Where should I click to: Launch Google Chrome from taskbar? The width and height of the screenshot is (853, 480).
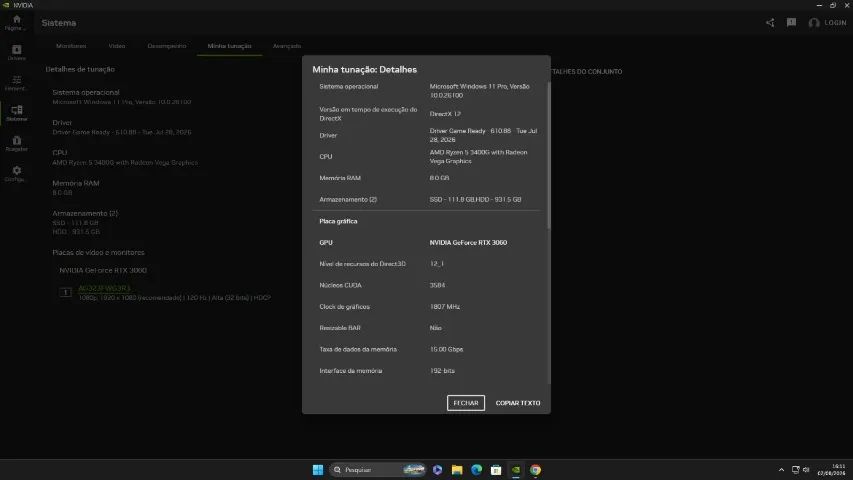coord(535,470)
